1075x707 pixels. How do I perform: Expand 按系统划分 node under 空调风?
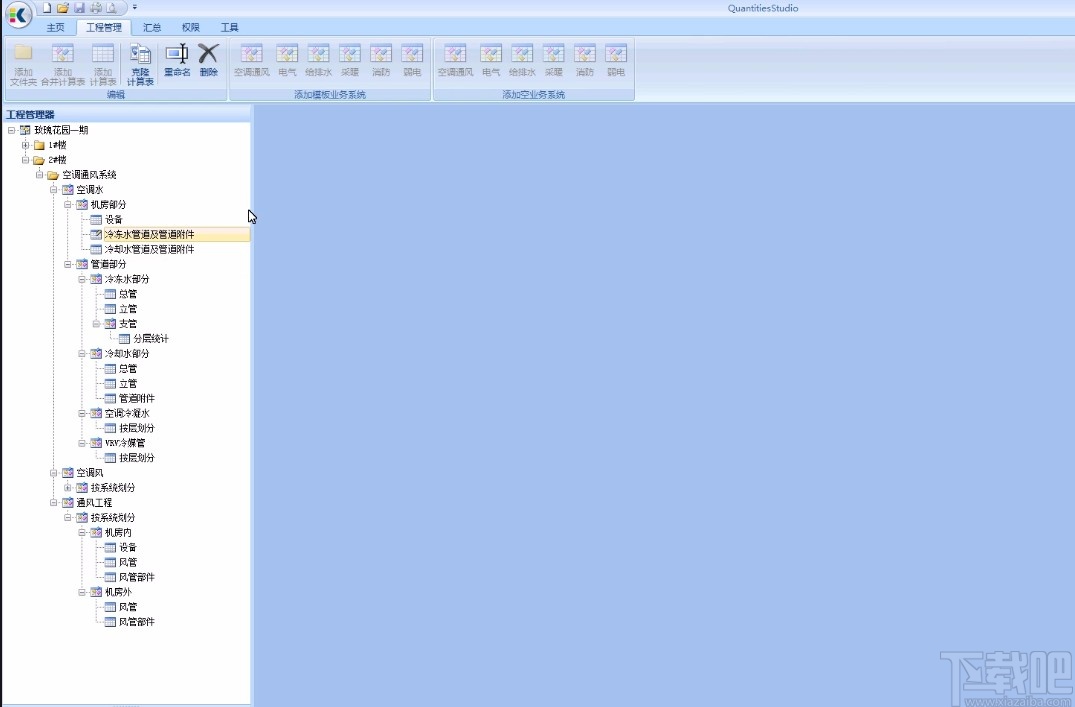coord(68,488)
